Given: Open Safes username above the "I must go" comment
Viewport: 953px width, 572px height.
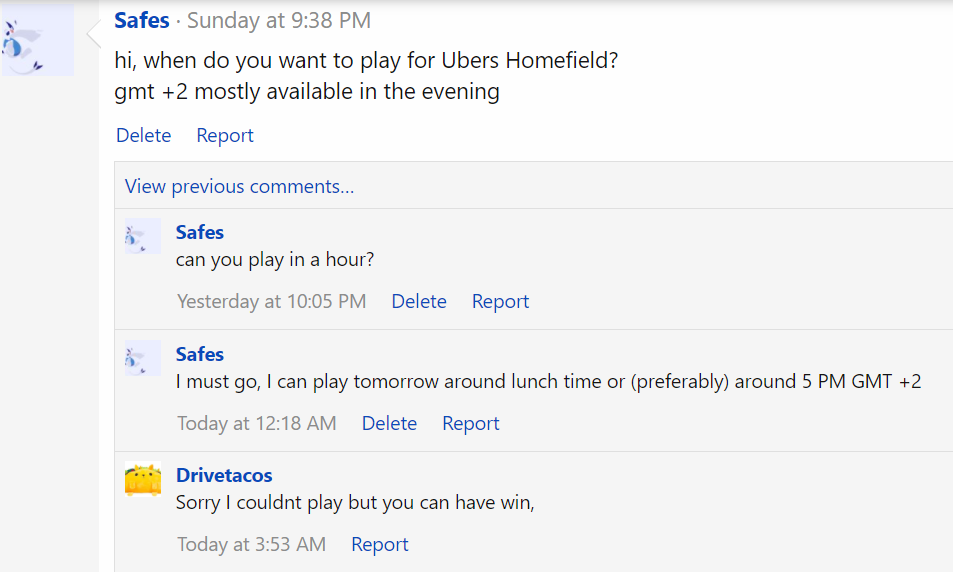Looking at the screenshot, I should 200,354.
